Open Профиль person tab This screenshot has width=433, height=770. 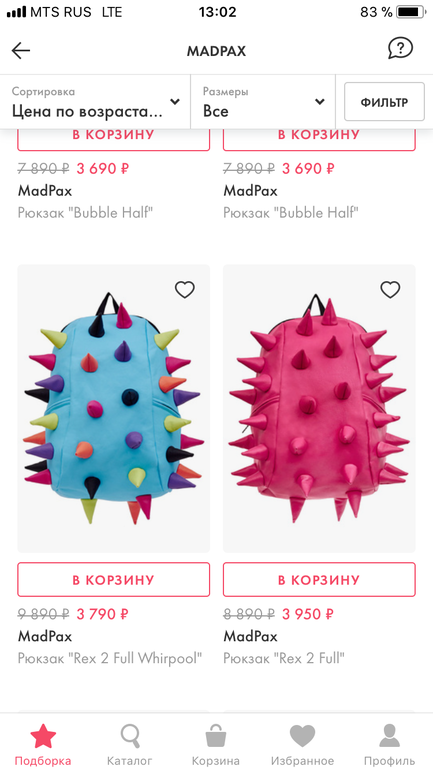(x=389, y=744)
